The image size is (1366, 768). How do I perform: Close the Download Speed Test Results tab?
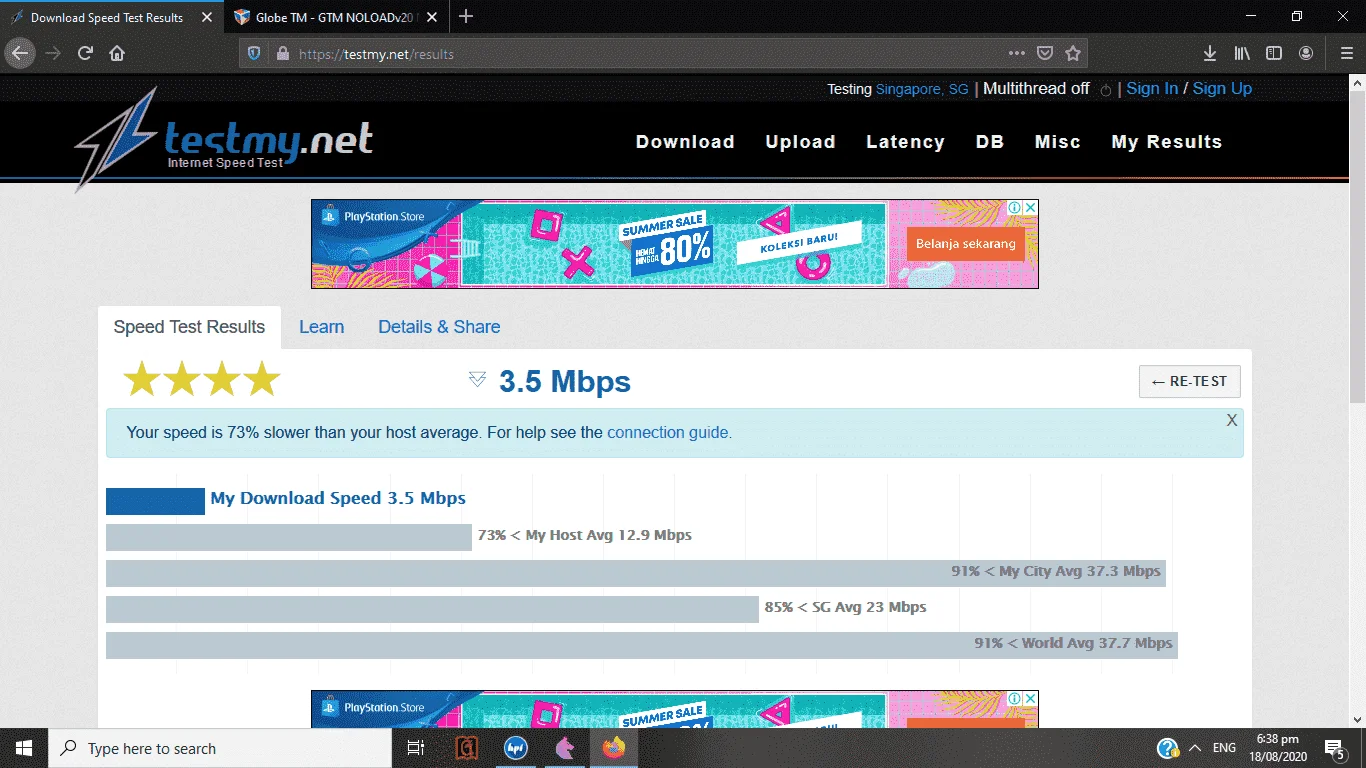207,17
